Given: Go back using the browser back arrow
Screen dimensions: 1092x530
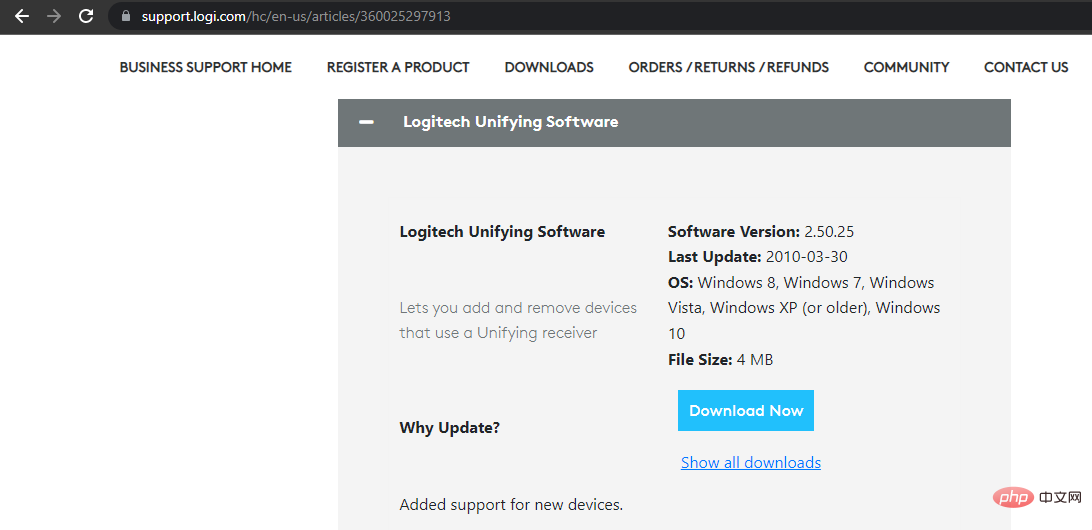Looking at the screenshot, I should click(22, 16).
